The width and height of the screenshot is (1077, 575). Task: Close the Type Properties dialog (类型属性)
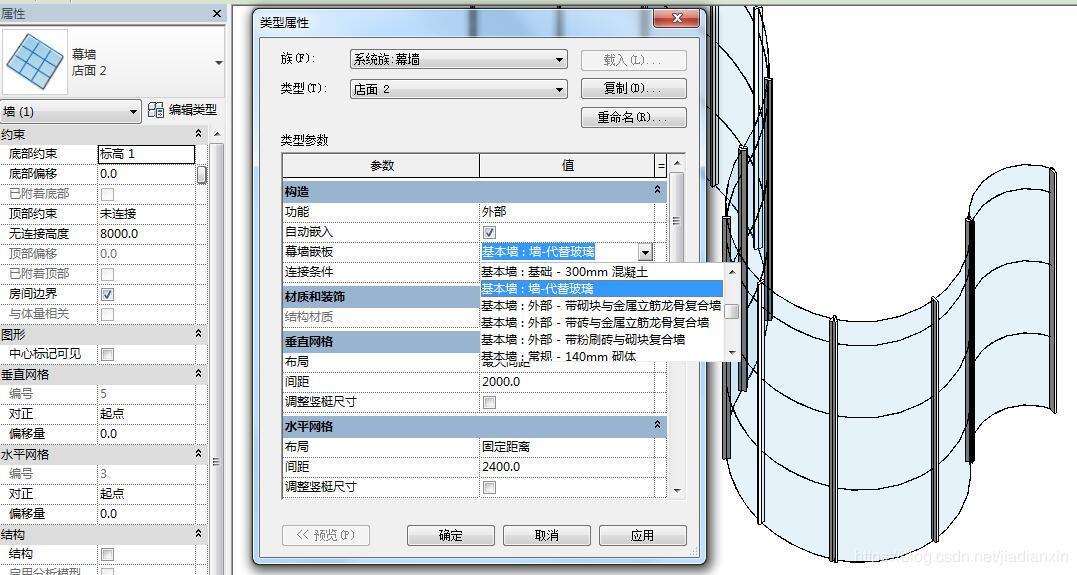click(x=677, y=18)
